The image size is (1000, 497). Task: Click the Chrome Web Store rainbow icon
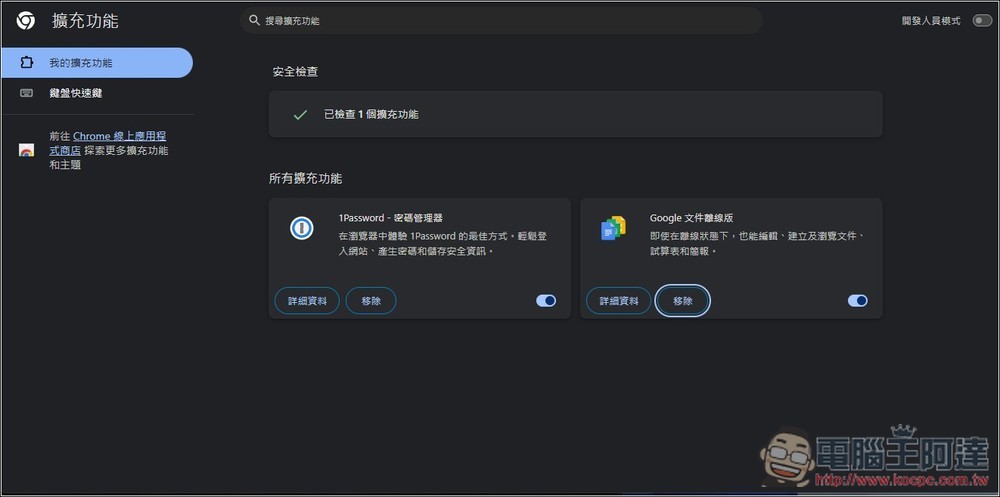[26, 151]
